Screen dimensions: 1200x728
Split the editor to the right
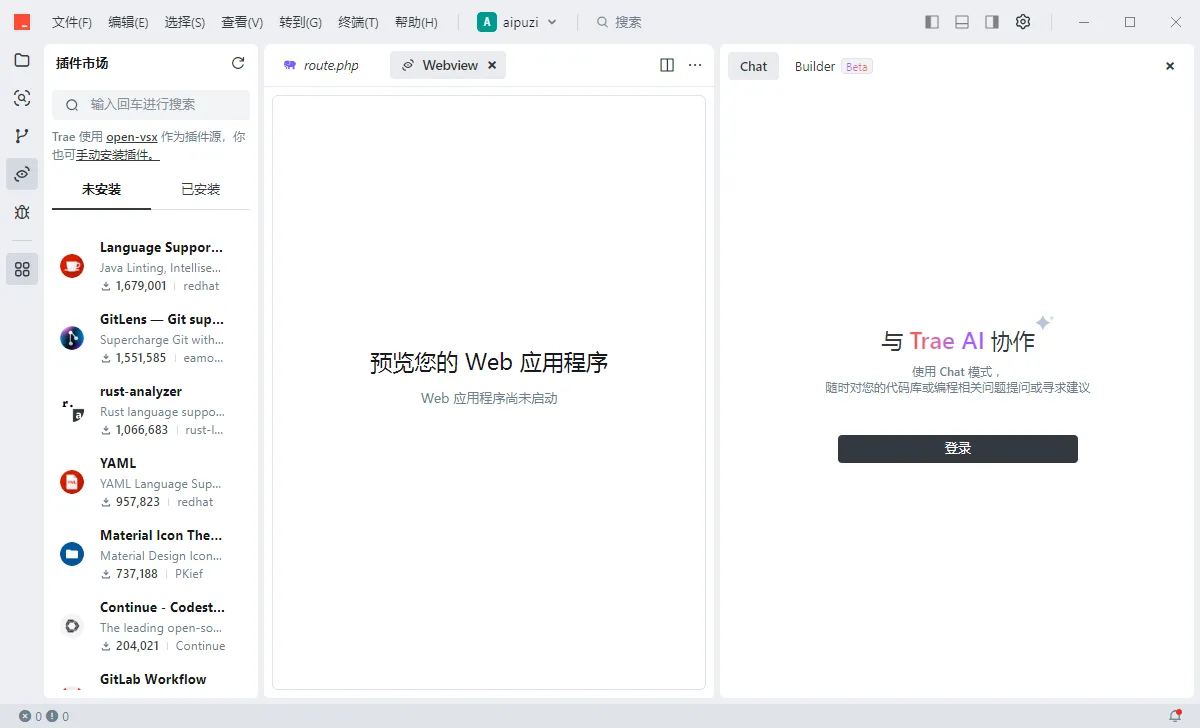[667, 65]
